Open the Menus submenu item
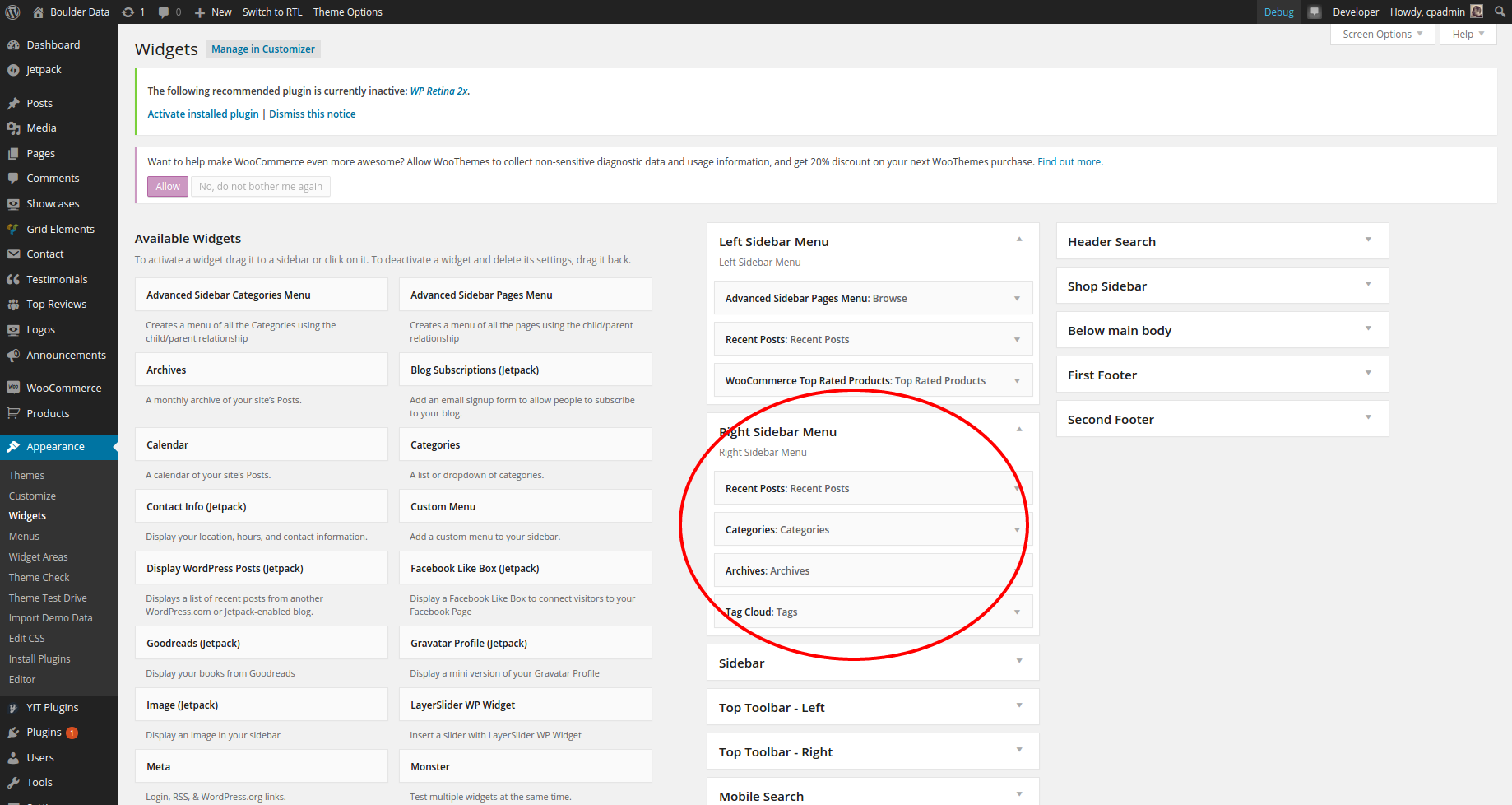This screenshot has width=1512, height=805. coord(24,537)
